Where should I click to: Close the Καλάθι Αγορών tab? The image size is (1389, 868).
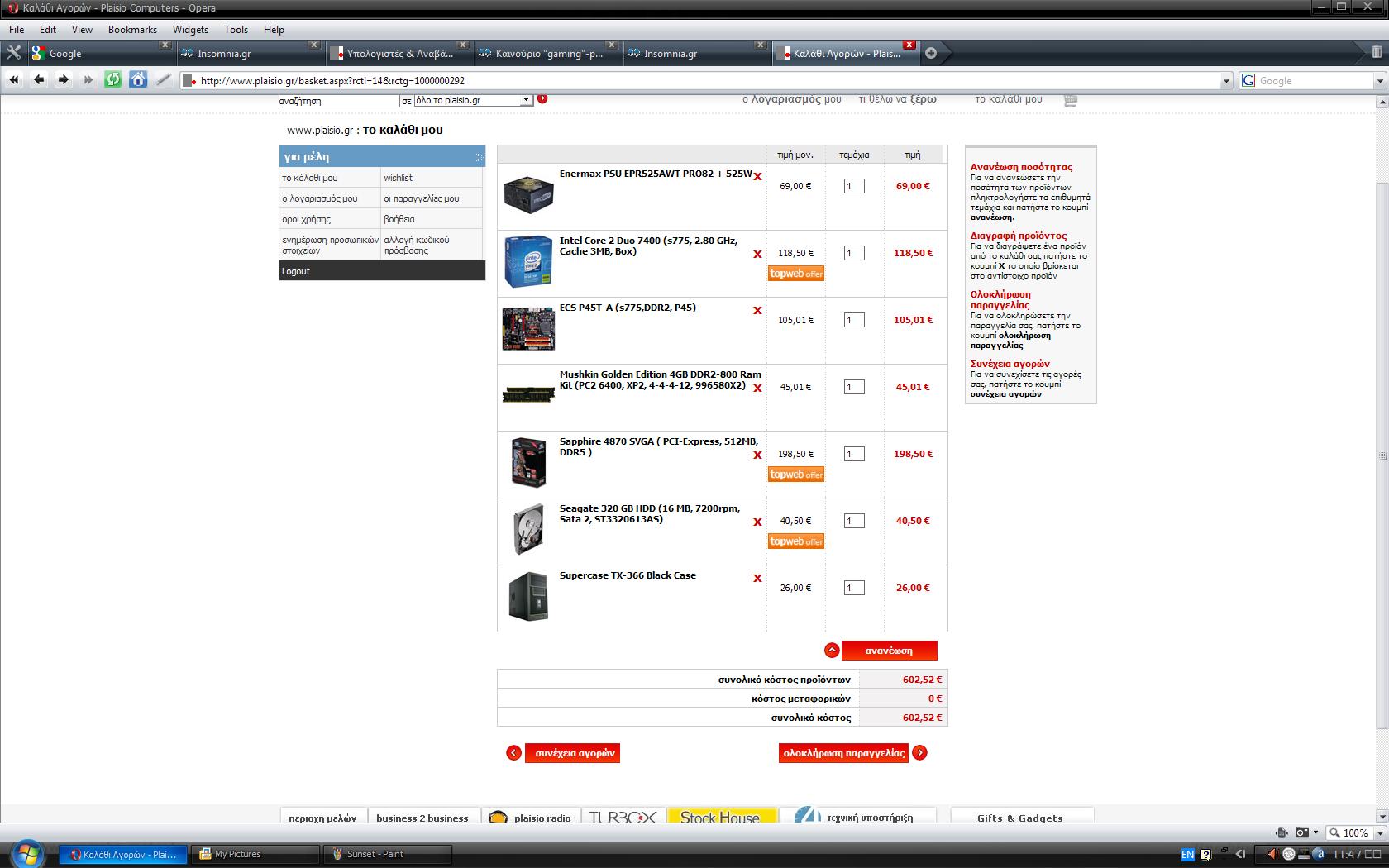pyautogui.click(x=909, y=45)
